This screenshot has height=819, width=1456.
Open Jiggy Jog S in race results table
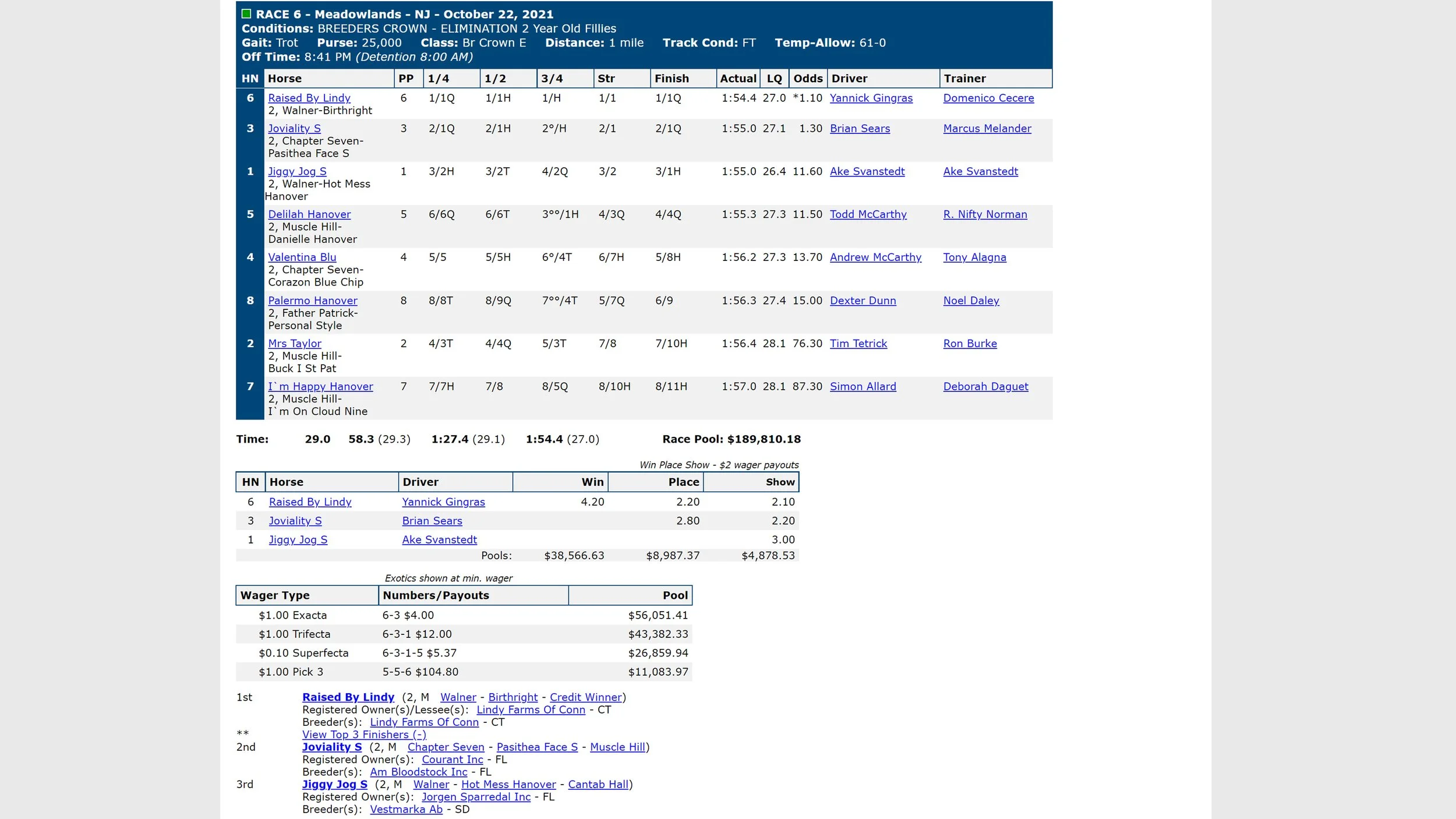[297, 171]
